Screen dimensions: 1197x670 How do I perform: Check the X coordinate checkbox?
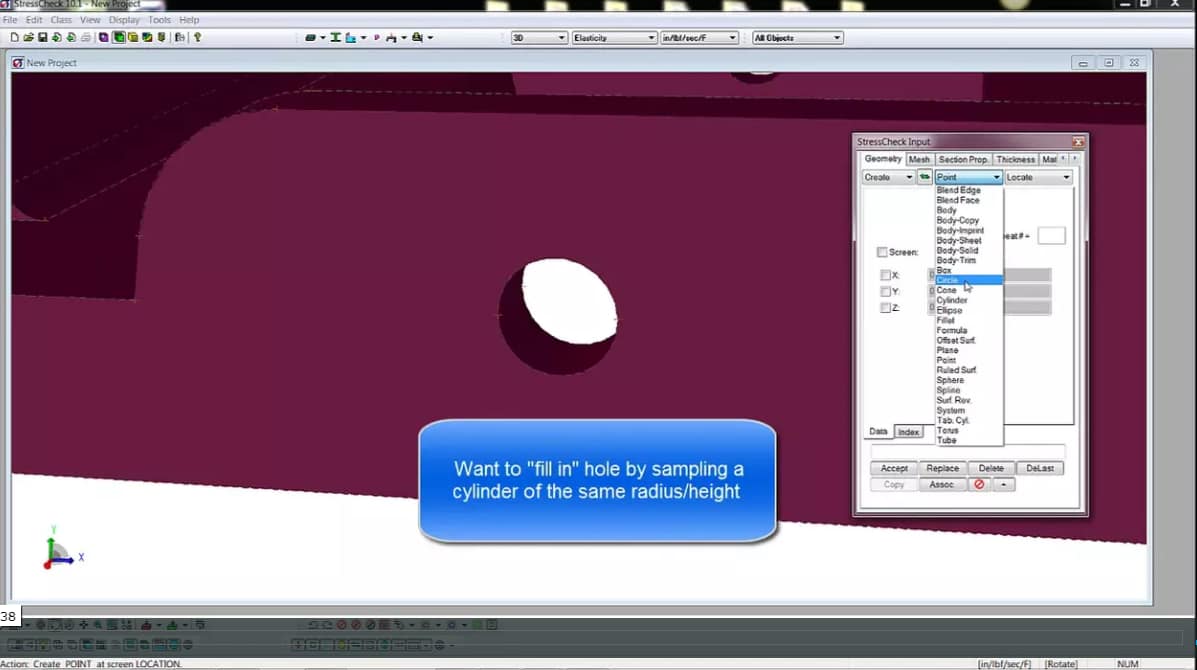coord(884,274)
